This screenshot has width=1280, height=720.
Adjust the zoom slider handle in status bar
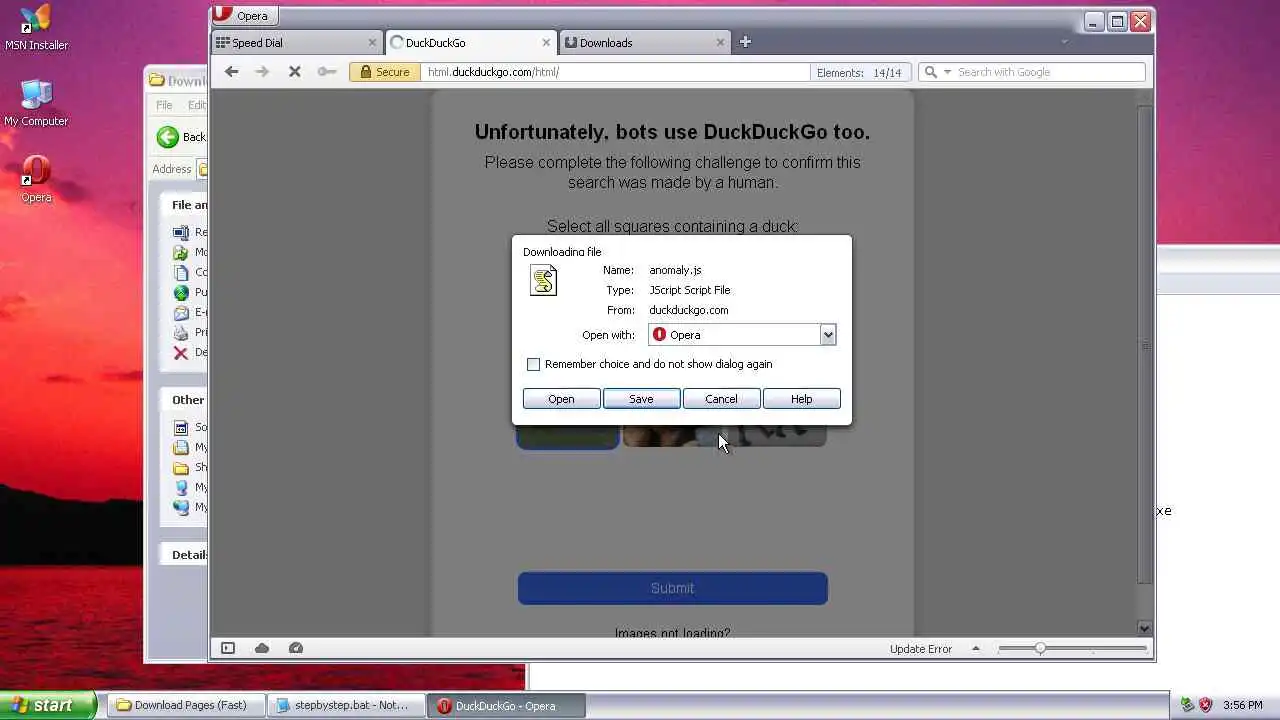tap(1040, 648)
